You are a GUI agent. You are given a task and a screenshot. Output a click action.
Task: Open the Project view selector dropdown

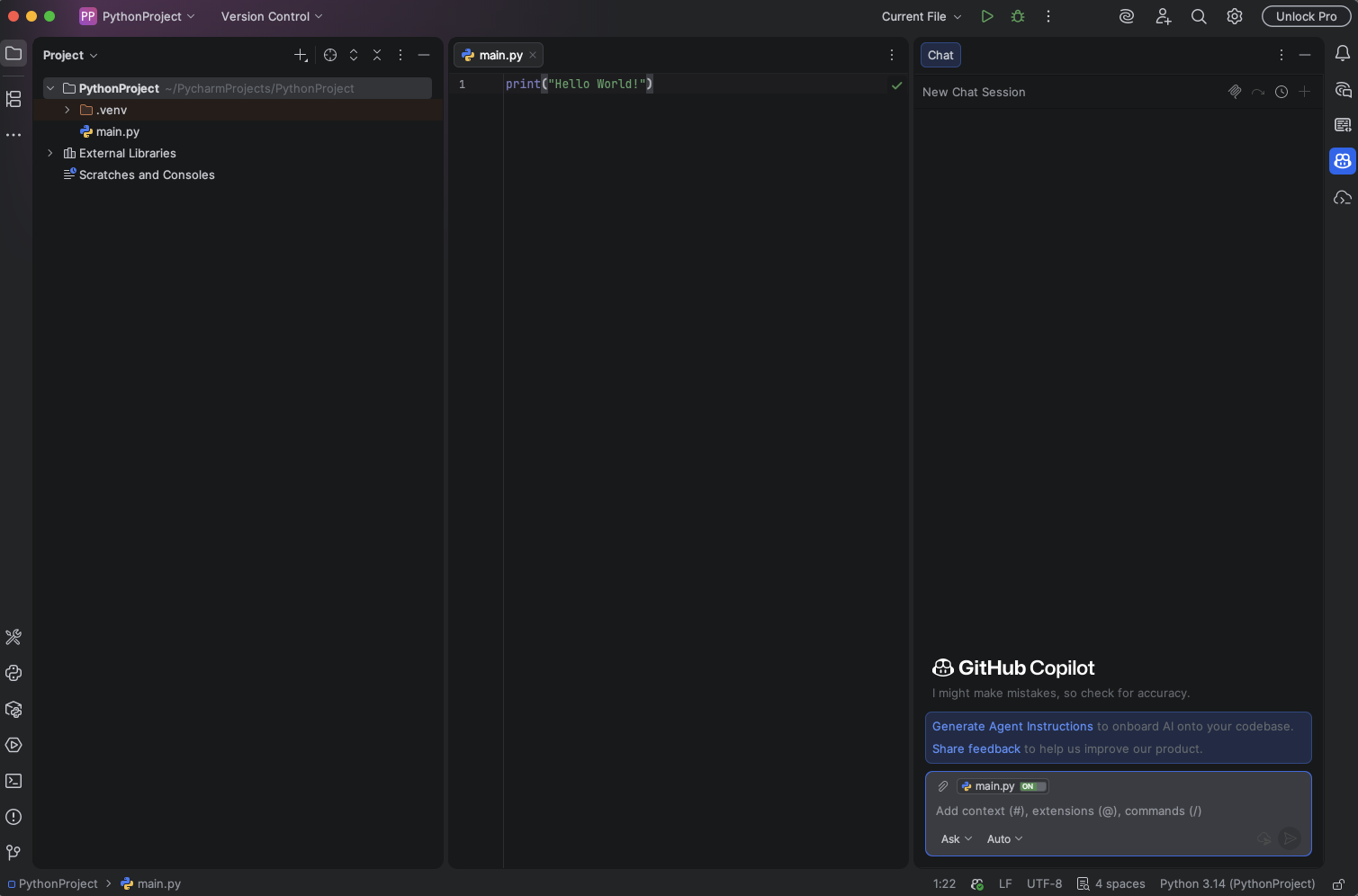click(70, 55)
